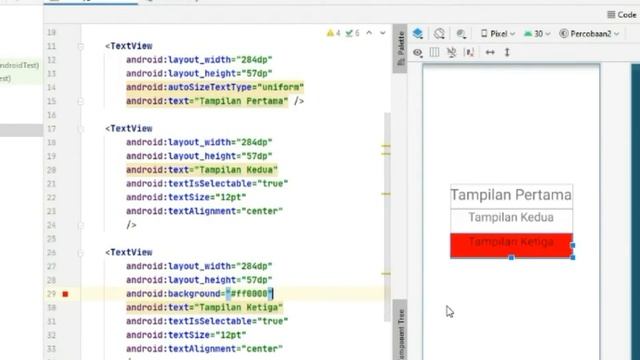This screenshot has width=640, height=360.
Task: Select Tampilan Kedua view in design preview
Action: [x=511, y=220]
